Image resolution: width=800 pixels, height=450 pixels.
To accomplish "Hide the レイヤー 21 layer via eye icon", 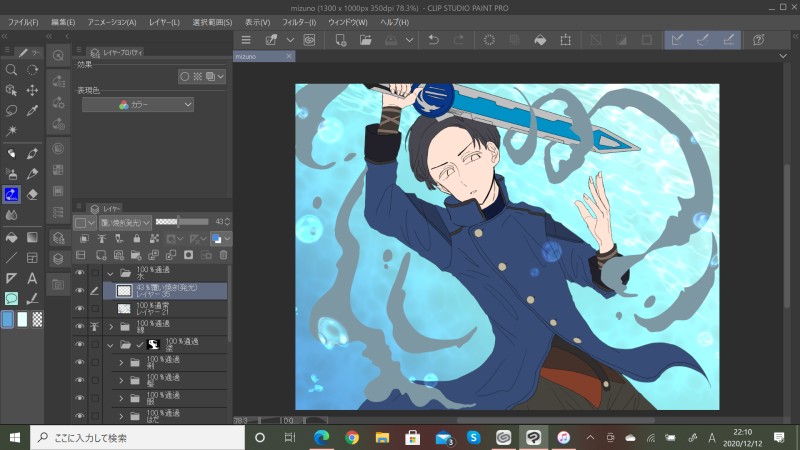I will click(x=80, y=309).
